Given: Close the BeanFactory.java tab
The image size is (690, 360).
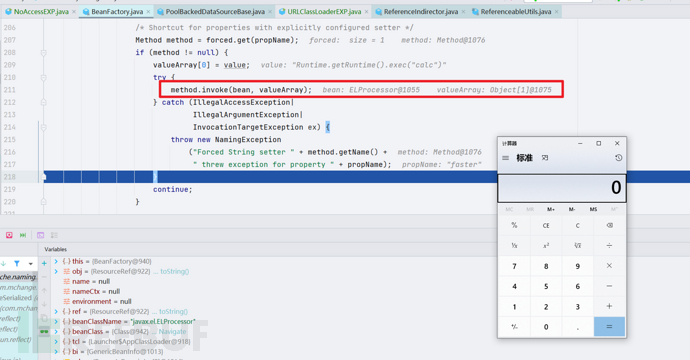Looking at the screenshot, I should coord(149,11).
